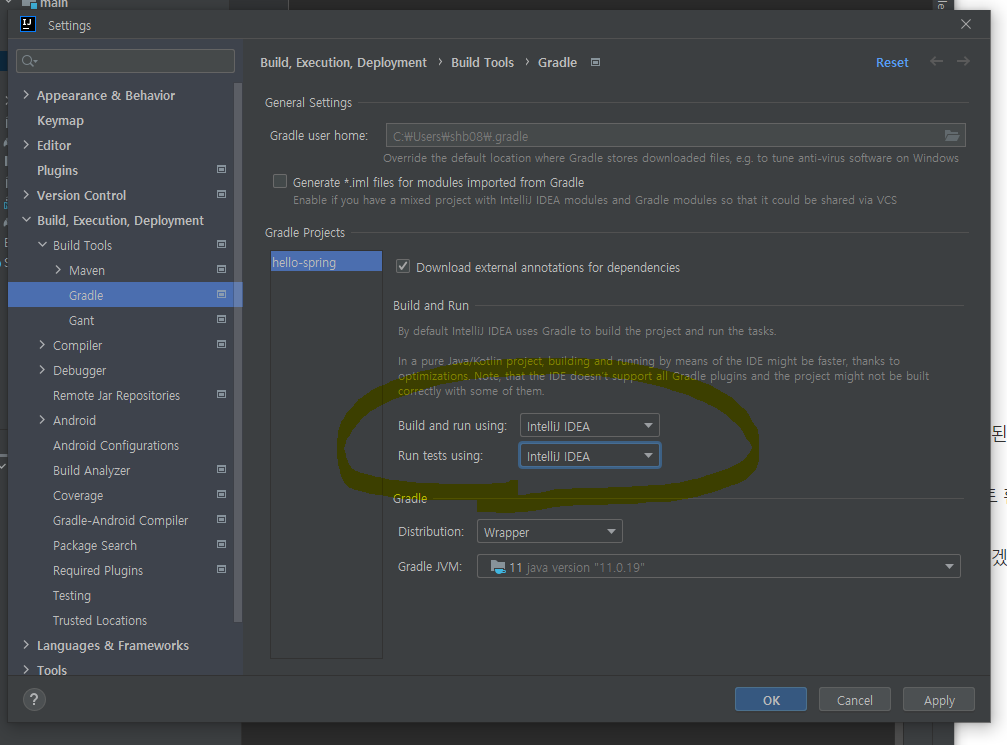The image size is (1007, 745).
Task: Click the project-level icon beside Maven
Action: 222,270
